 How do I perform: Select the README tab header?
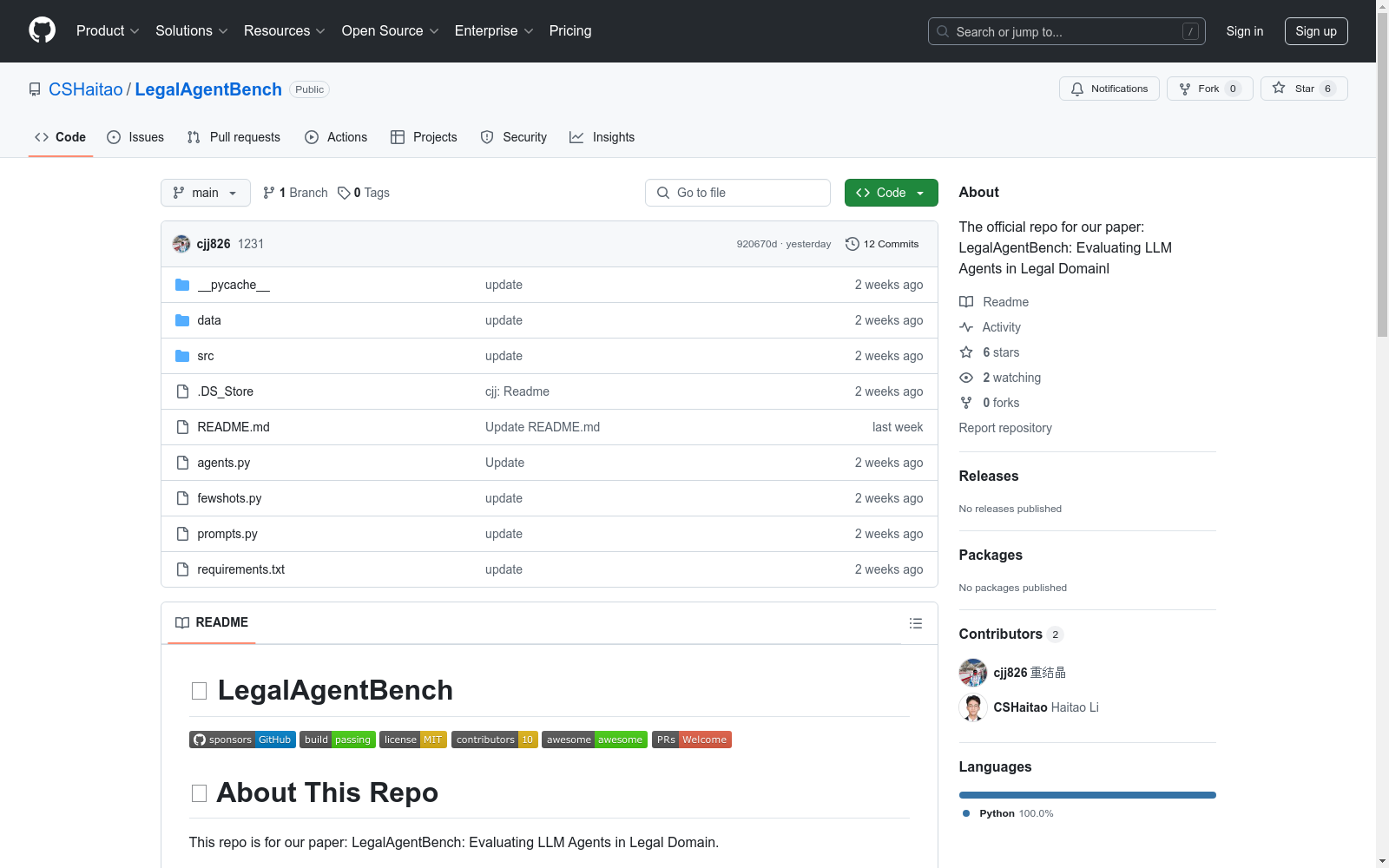[212, 622]
